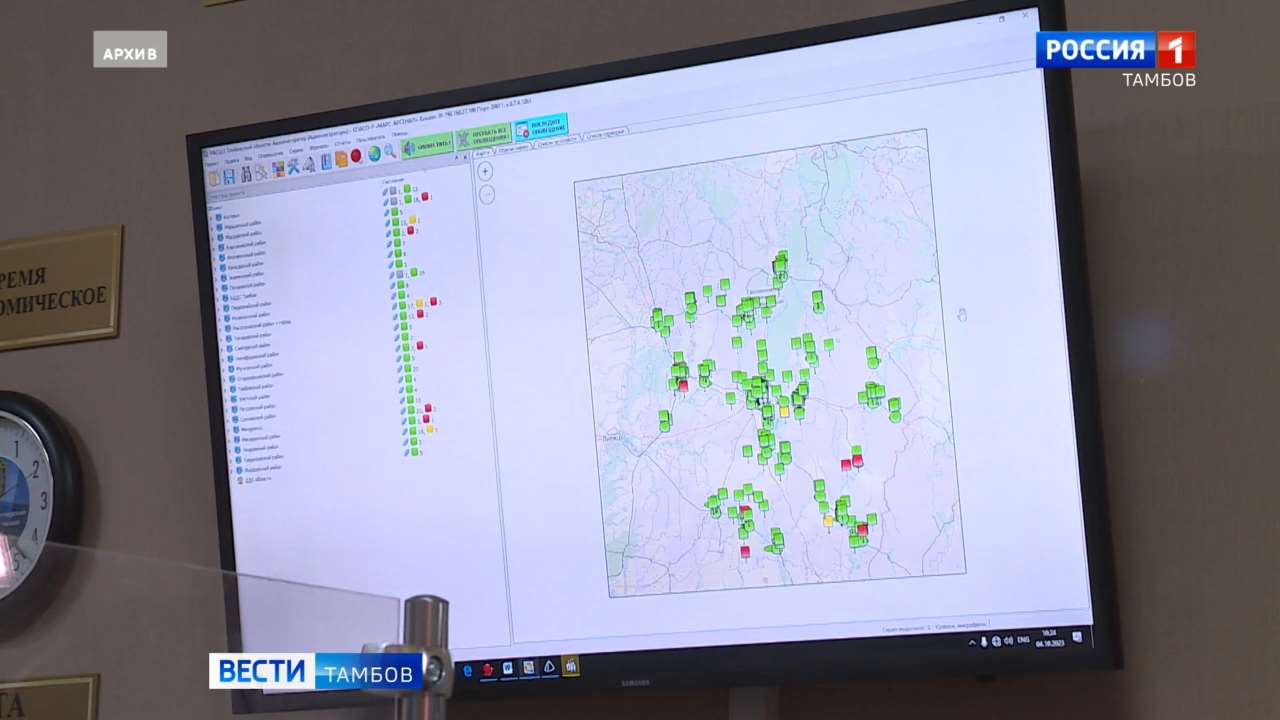Open the notification center icon
1280x720 pixels.
coord(1078,636)
